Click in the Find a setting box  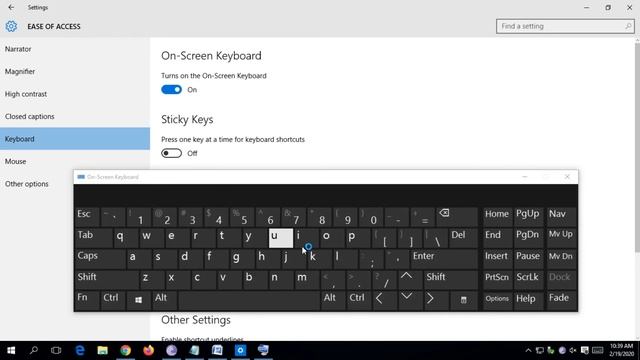coord(565,26)
